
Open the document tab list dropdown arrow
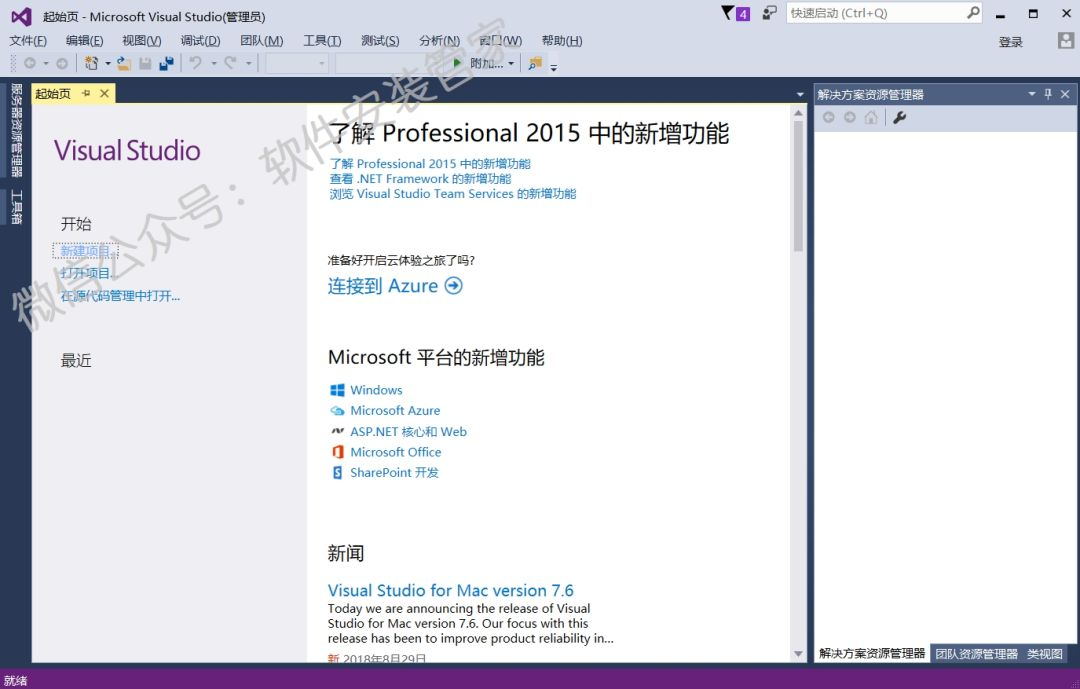pos(800,94)
